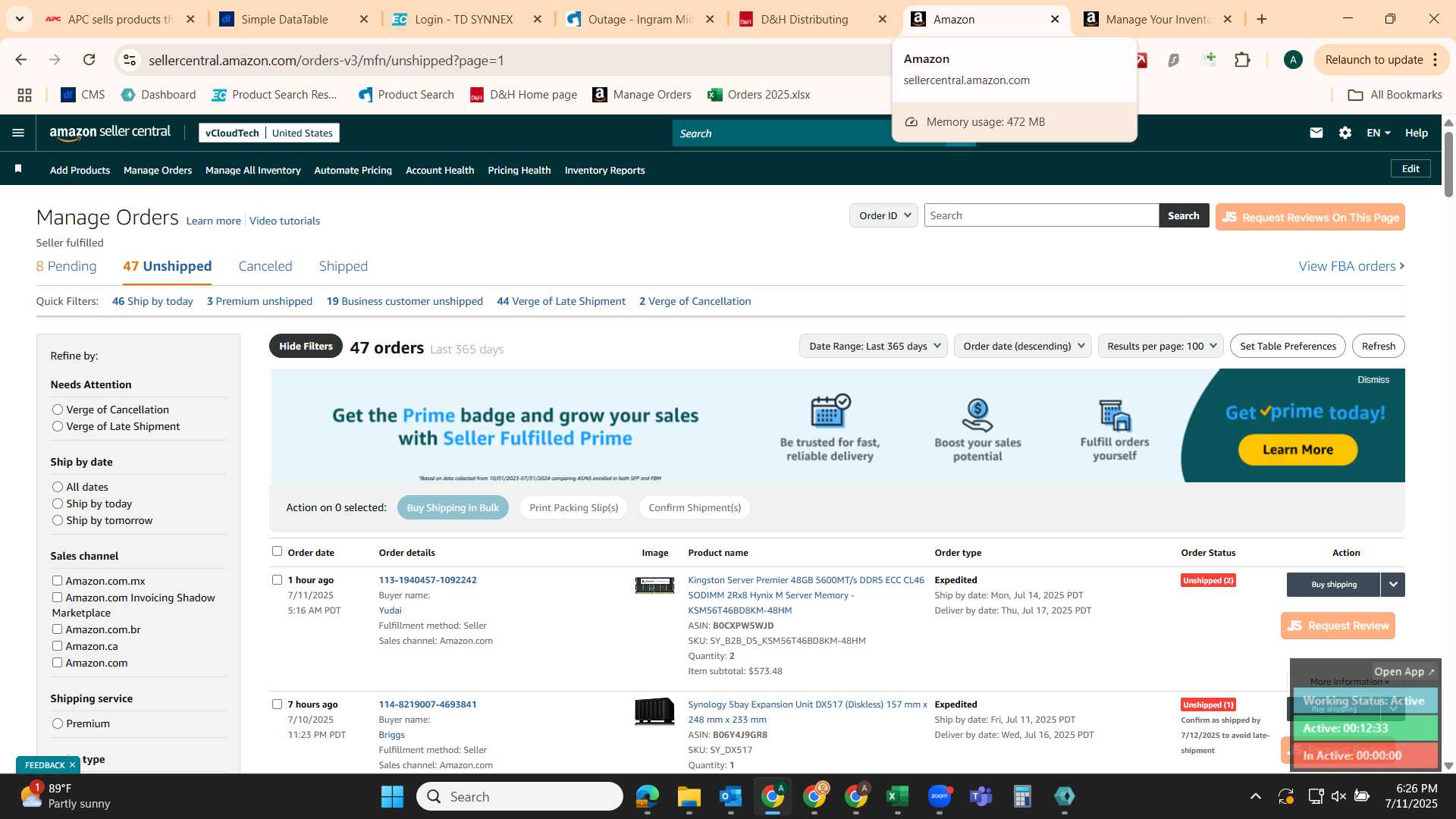Open a new browser tab
The width and height of the screenshot is (1456, 819).
click(x=1262, y=19)
